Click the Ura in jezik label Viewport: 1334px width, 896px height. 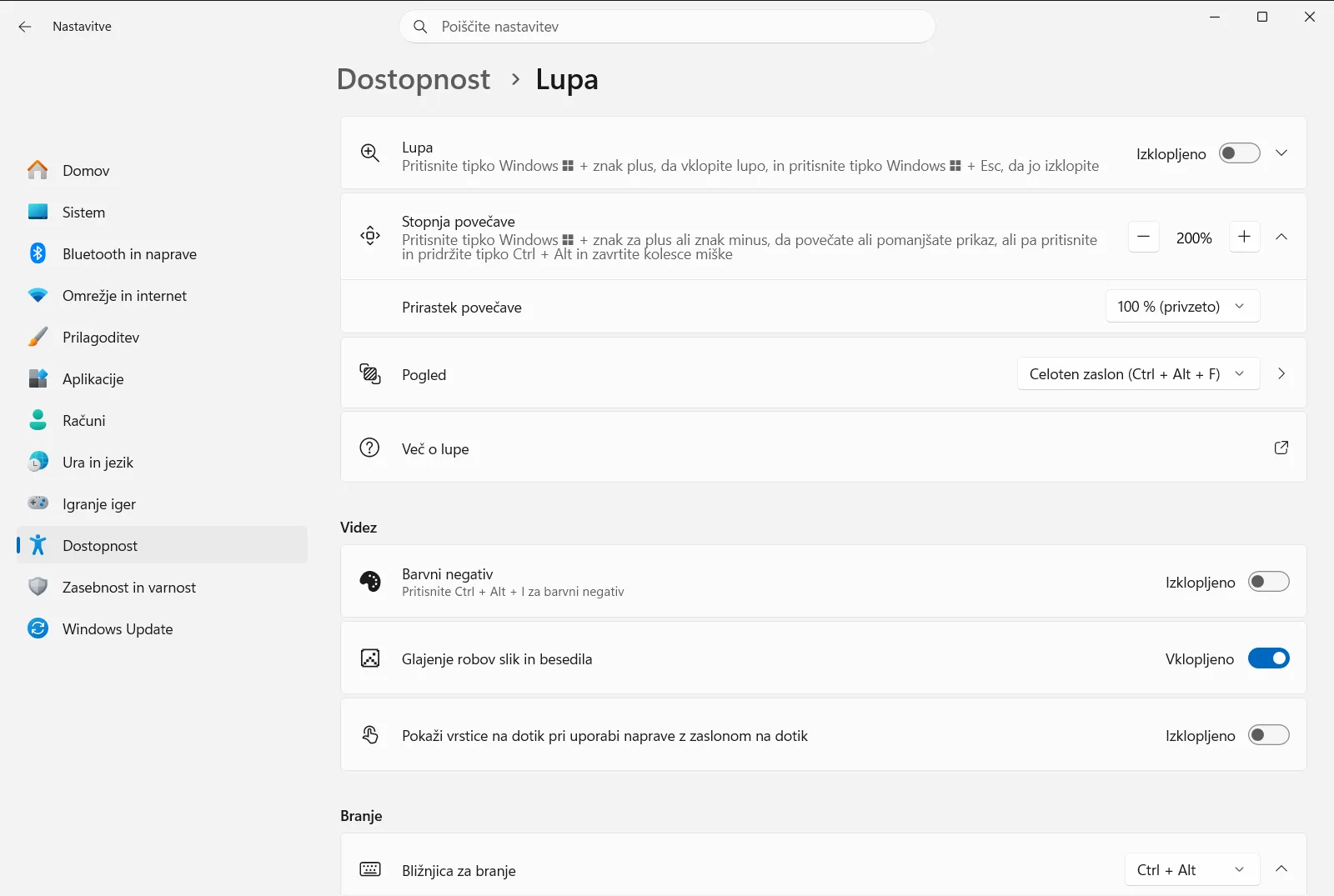click(98, 463)
